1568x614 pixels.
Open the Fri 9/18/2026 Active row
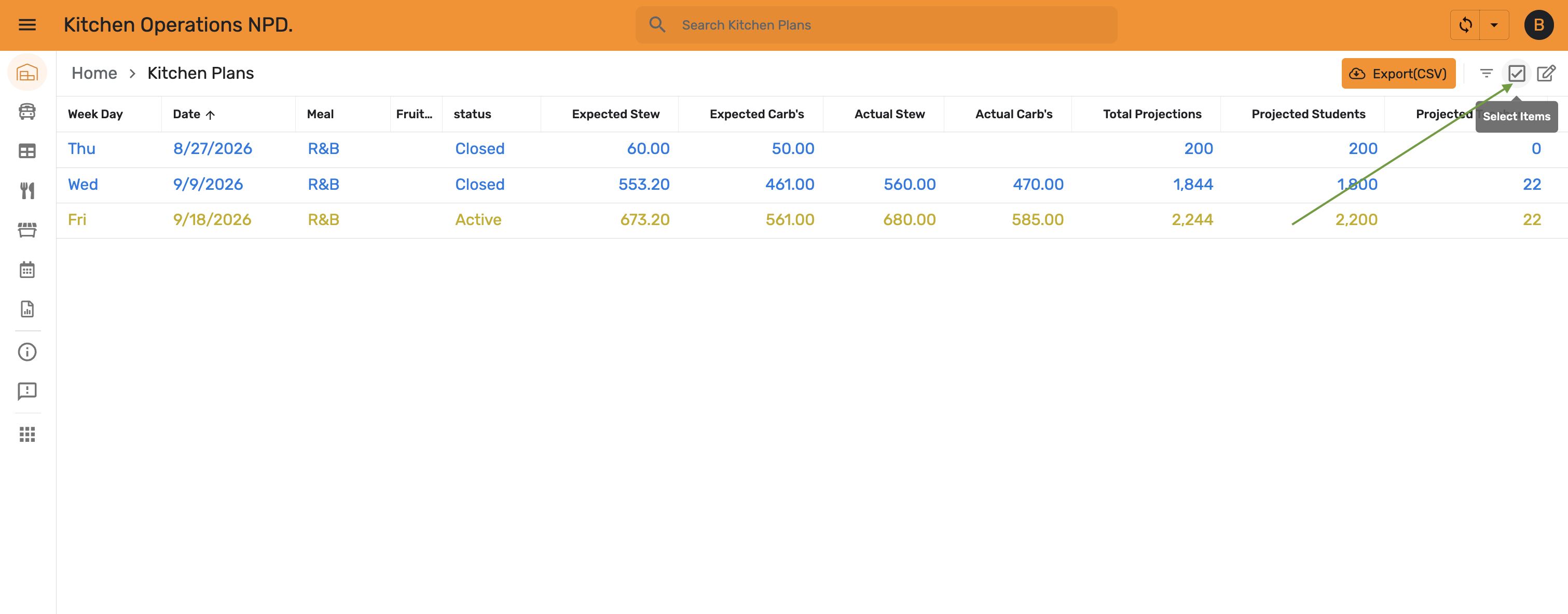[x=812, y=220]
